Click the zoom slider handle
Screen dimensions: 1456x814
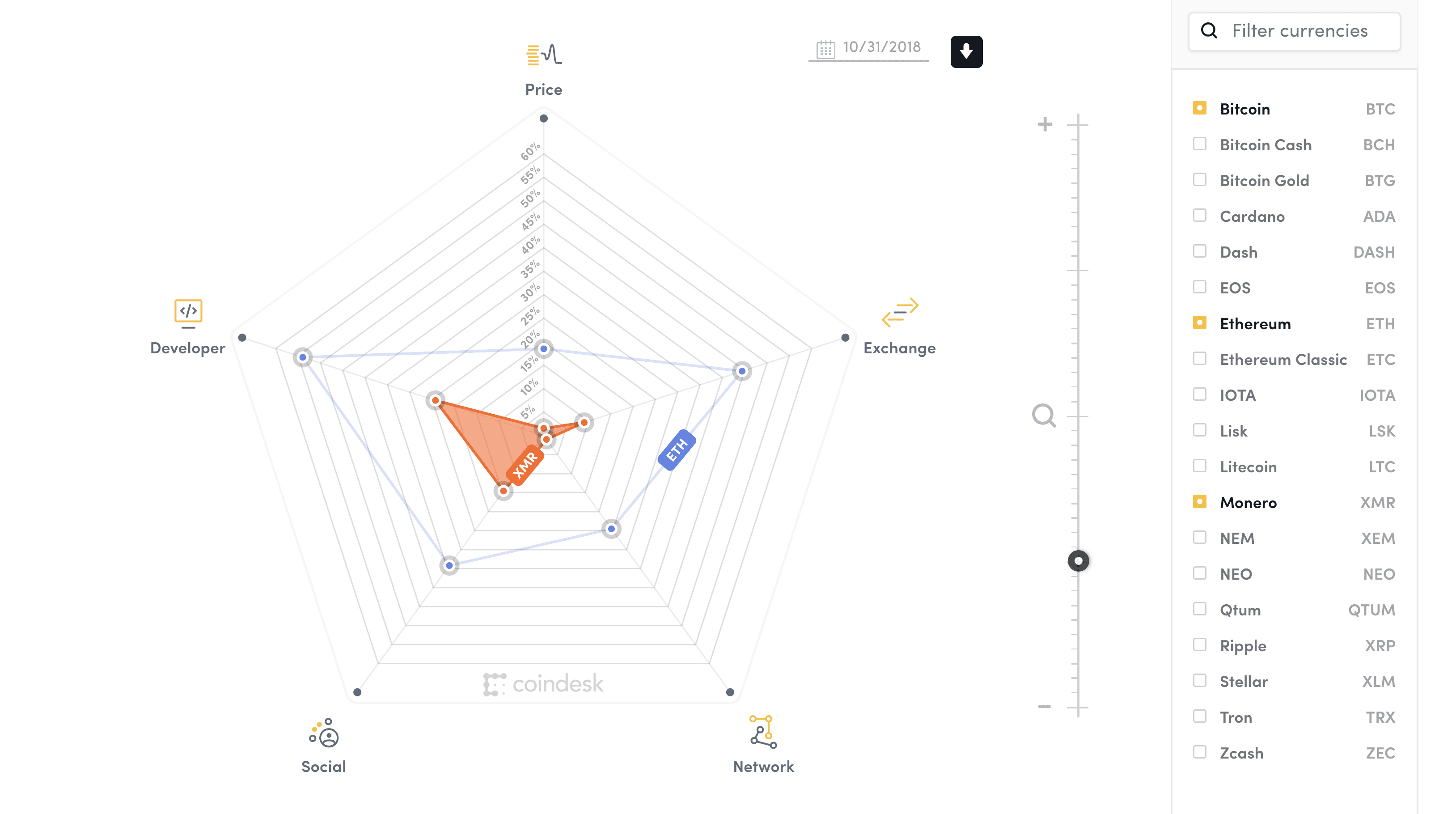(1079, 561)
